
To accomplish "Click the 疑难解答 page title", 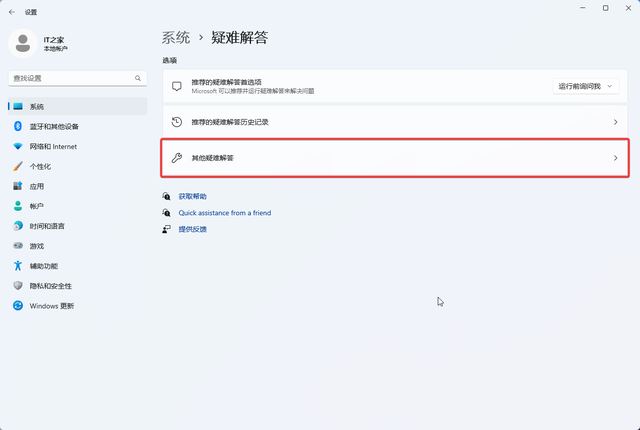I will (x=240, y=38).
